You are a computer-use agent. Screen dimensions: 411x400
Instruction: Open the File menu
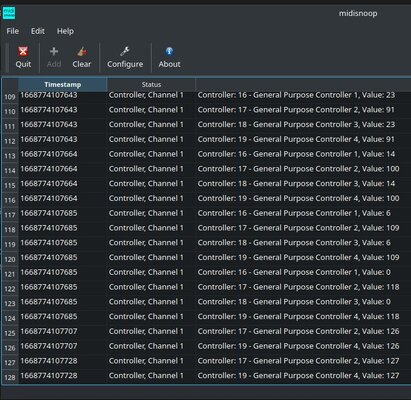13,31
